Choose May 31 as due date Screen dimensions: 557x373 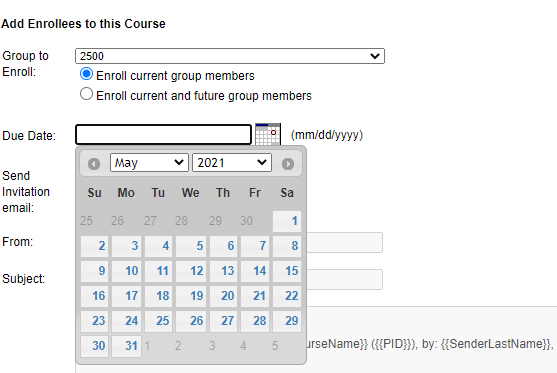coord(126,346)
